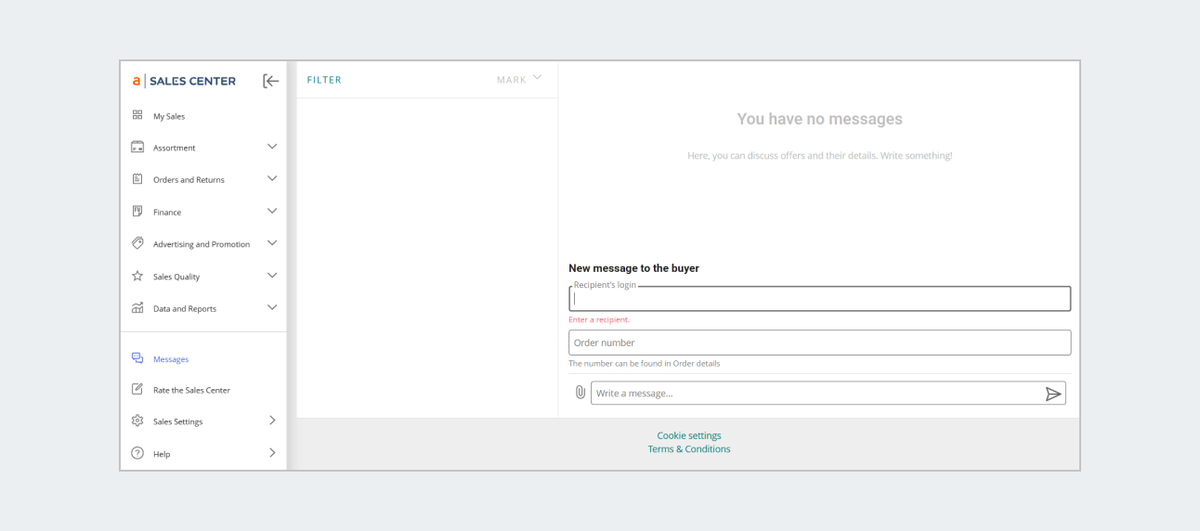Click the 'Enter a recipient.' error text
This screenshot has width=1200, height=531.
pyautogui.click(x=599, y=320)
